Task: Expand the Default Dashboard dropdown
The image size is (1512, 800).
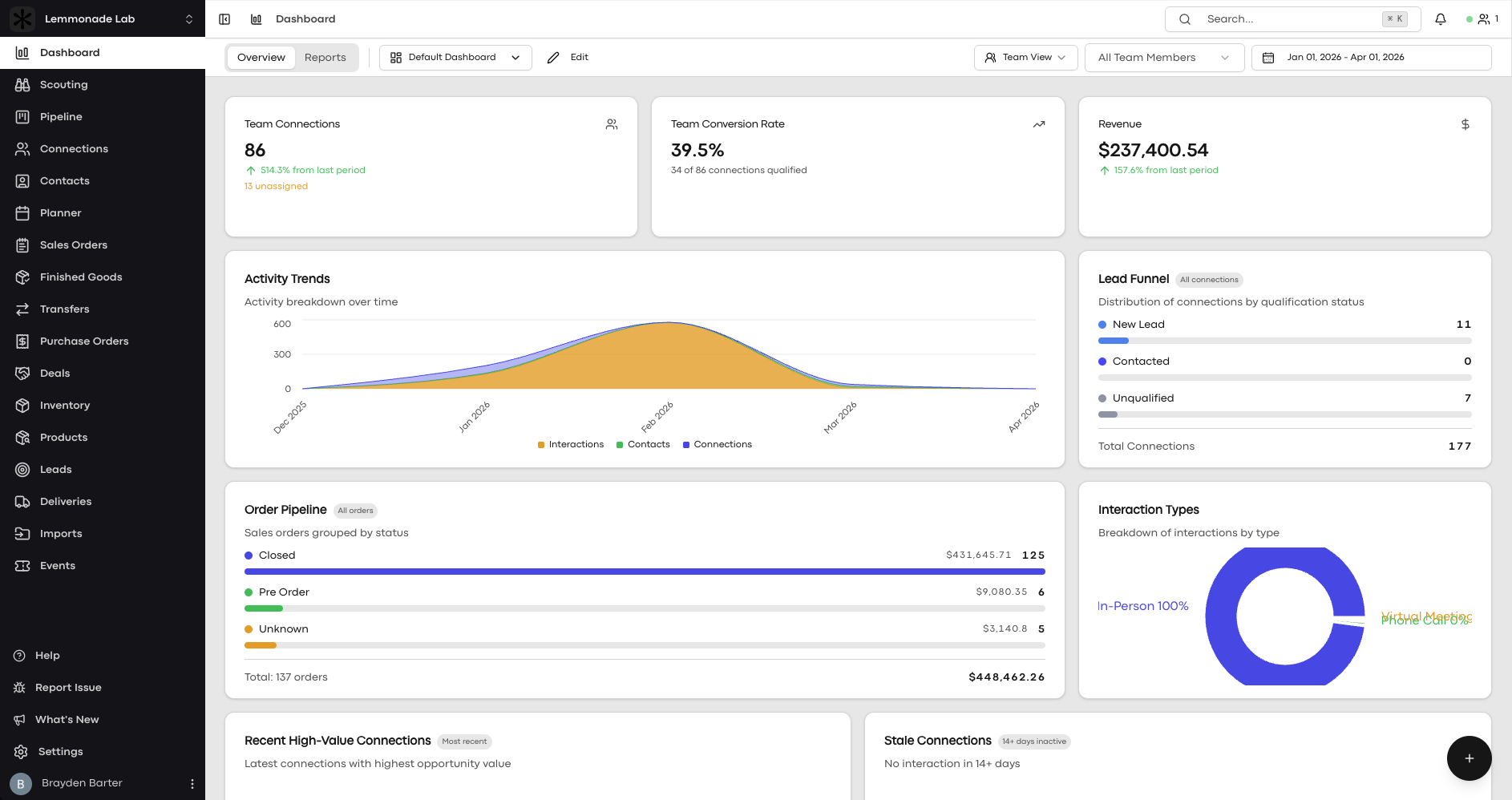Action: click(x=455, y=58)
